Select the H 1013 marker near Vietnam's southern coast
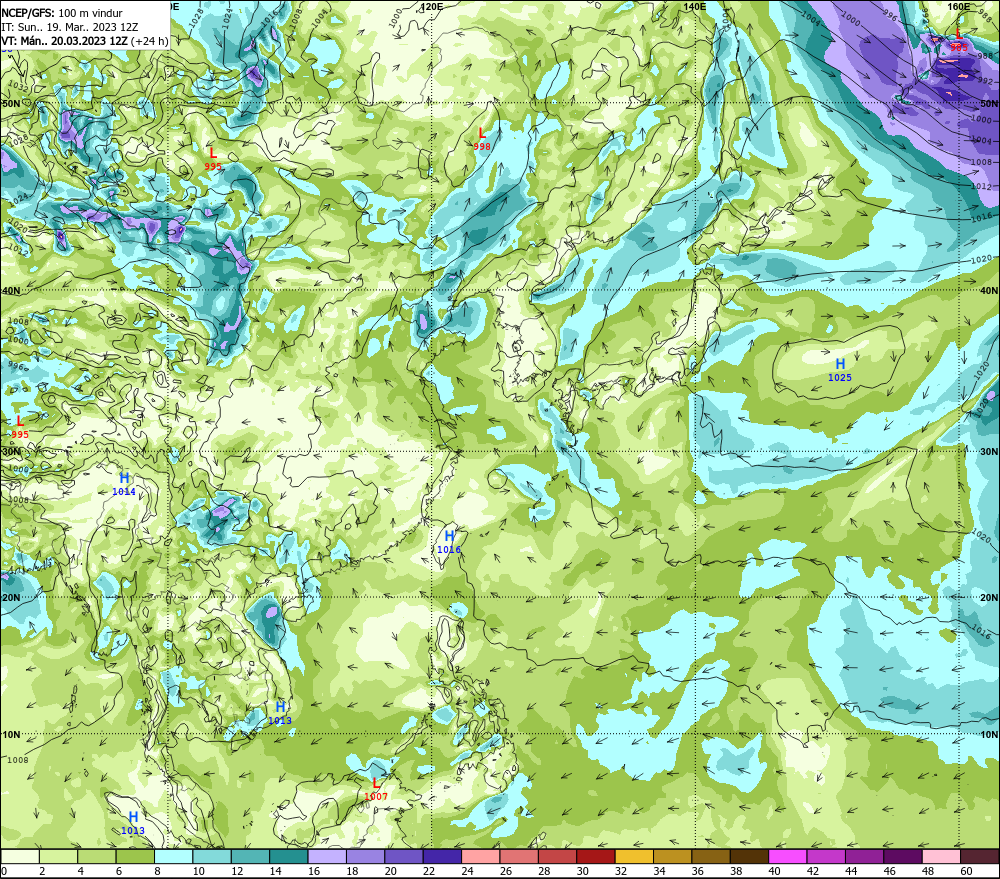Viewport: 1000px width, 879px height. point(281,707)
